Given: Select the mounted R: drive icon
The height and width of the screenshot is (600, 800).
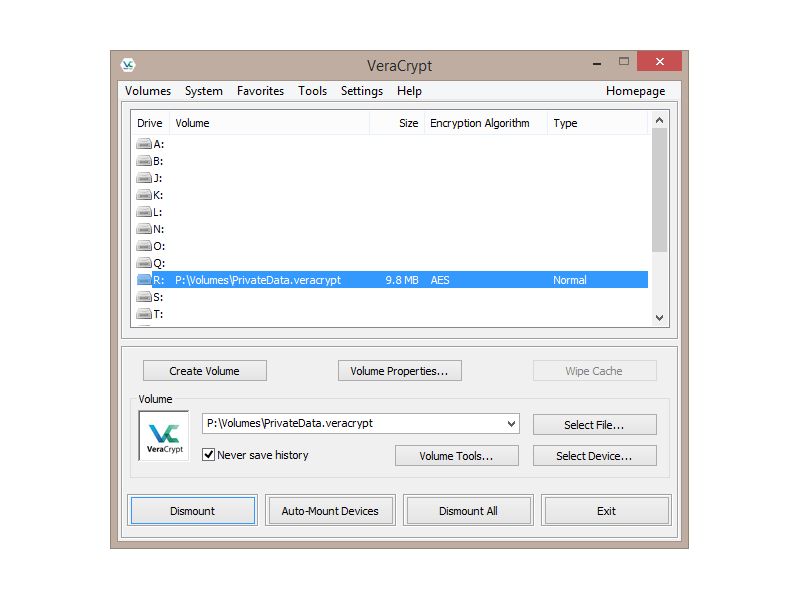Looking at the screenshot, I should (x=144, y=280).
